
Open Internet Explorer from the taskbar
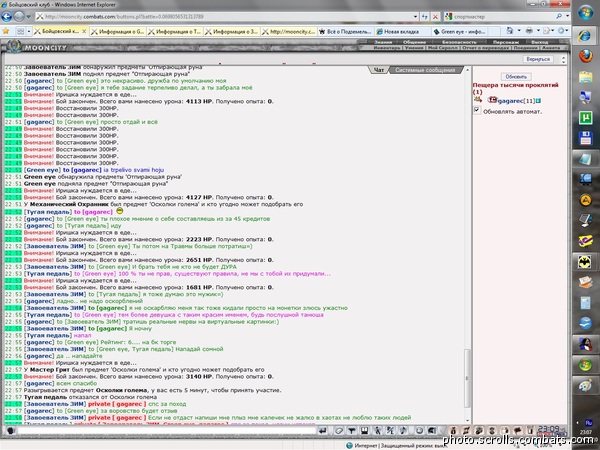pyautogui.click(x=585, y=35)
